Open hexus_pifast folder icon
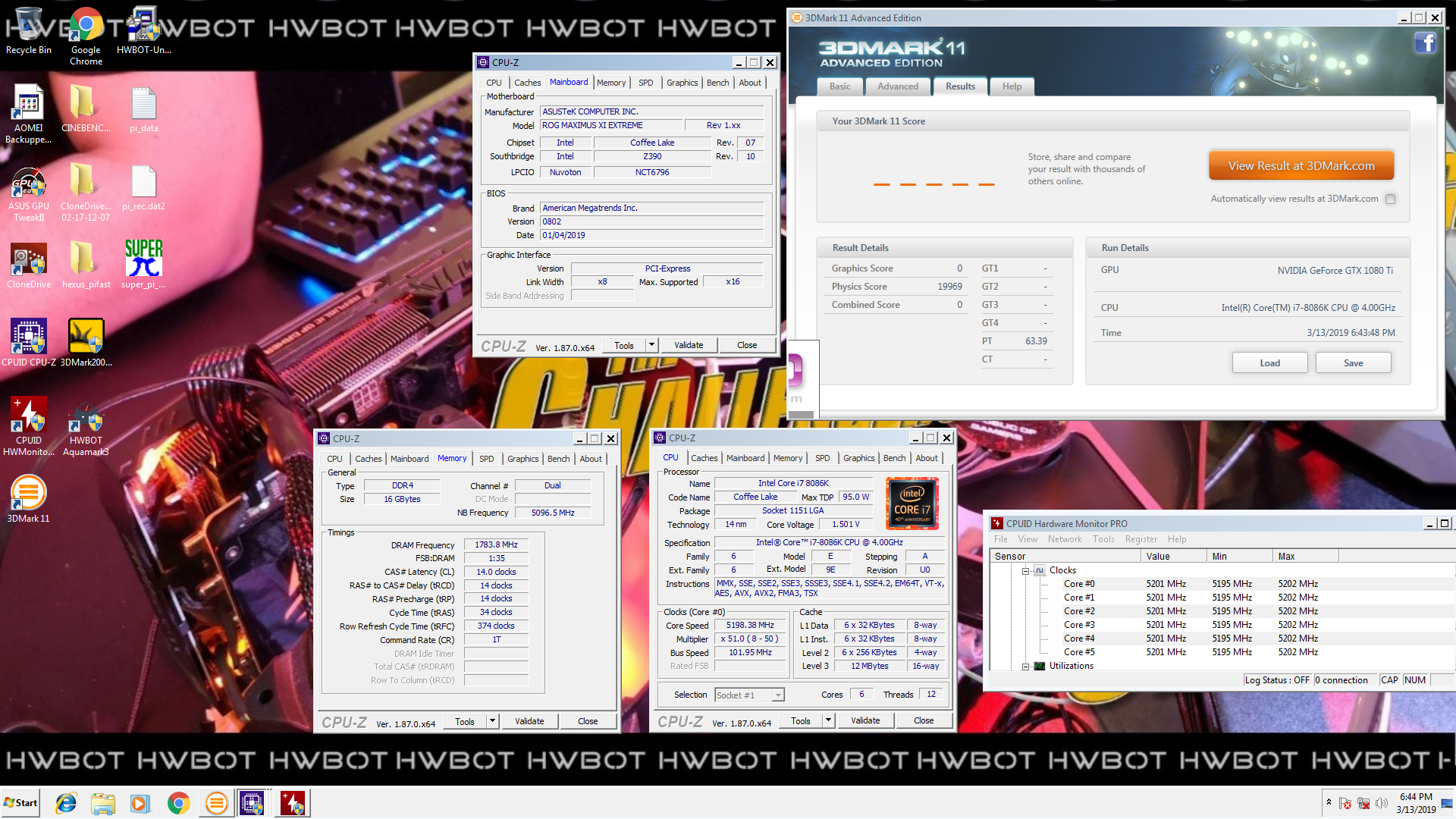Screen dimensions: 1456x819 86,265
